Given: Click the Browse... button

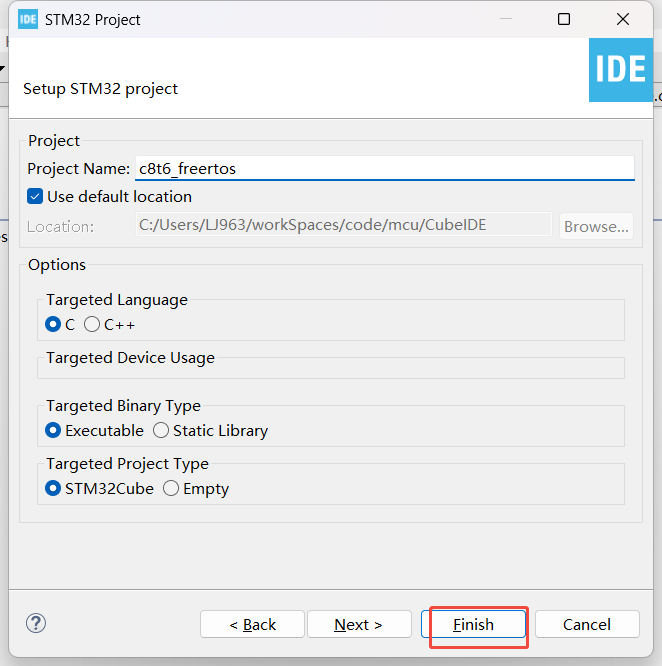Looking at the screenshot, I should (596, 226).
